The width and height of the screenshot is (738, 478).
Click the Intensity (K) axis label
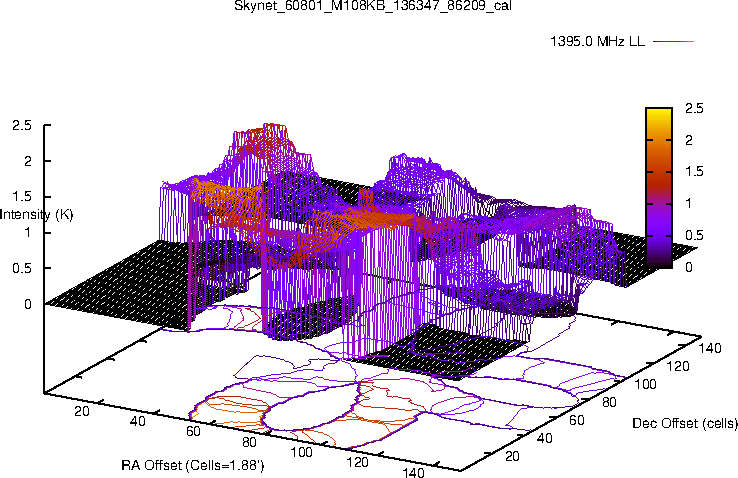[x=36, y=215]
